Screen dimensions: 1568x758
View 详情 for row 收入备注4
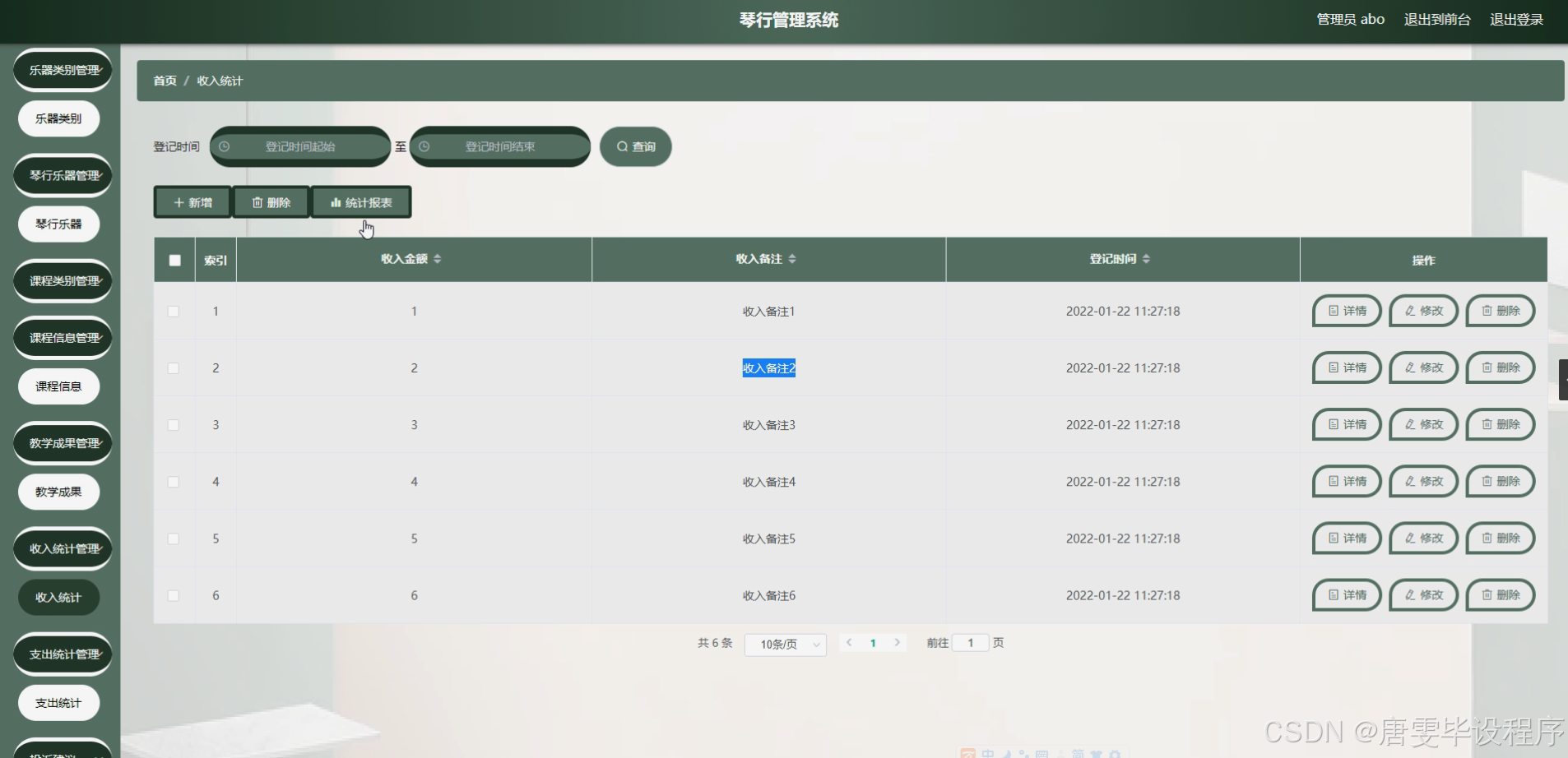1347,481
